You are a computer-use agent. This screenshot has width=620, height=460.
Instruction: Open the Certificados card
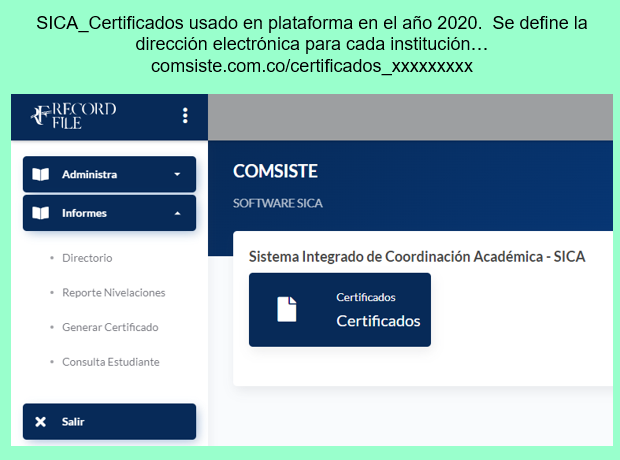pyautogui.click(x=340, y=310)
